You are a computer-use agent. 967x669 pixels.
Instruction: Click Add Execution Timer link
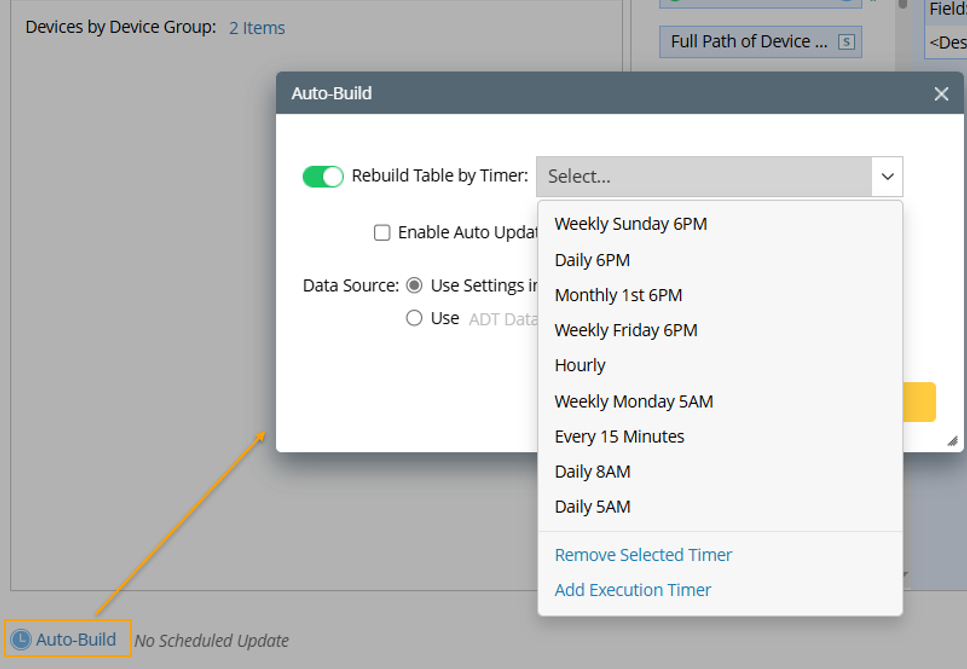pyautogui.click(x=633, y=590)
